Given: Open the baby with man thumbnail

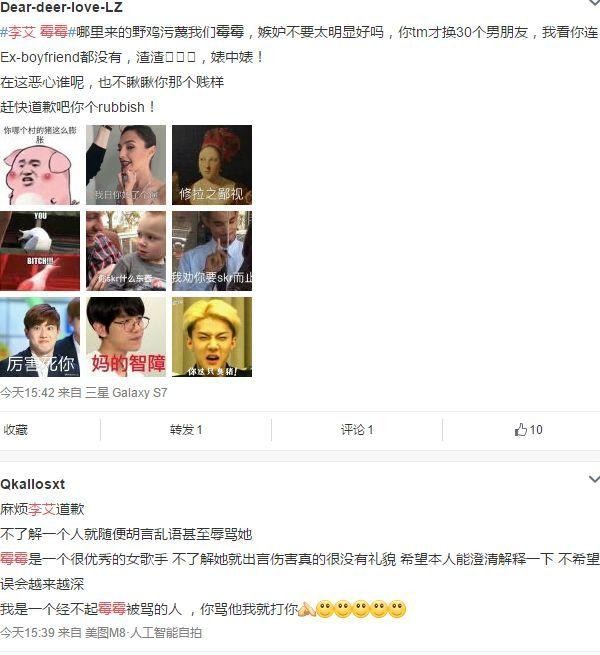Looking at the screenshot, I should pos(126,251).
